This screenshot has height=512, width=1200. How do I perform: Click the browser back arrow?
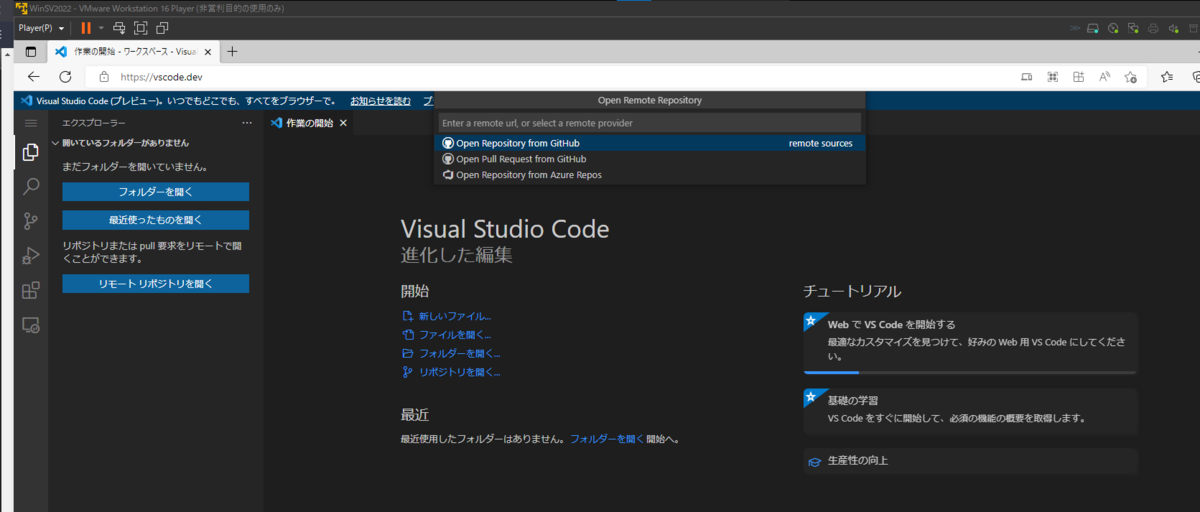tap(33, 76)
